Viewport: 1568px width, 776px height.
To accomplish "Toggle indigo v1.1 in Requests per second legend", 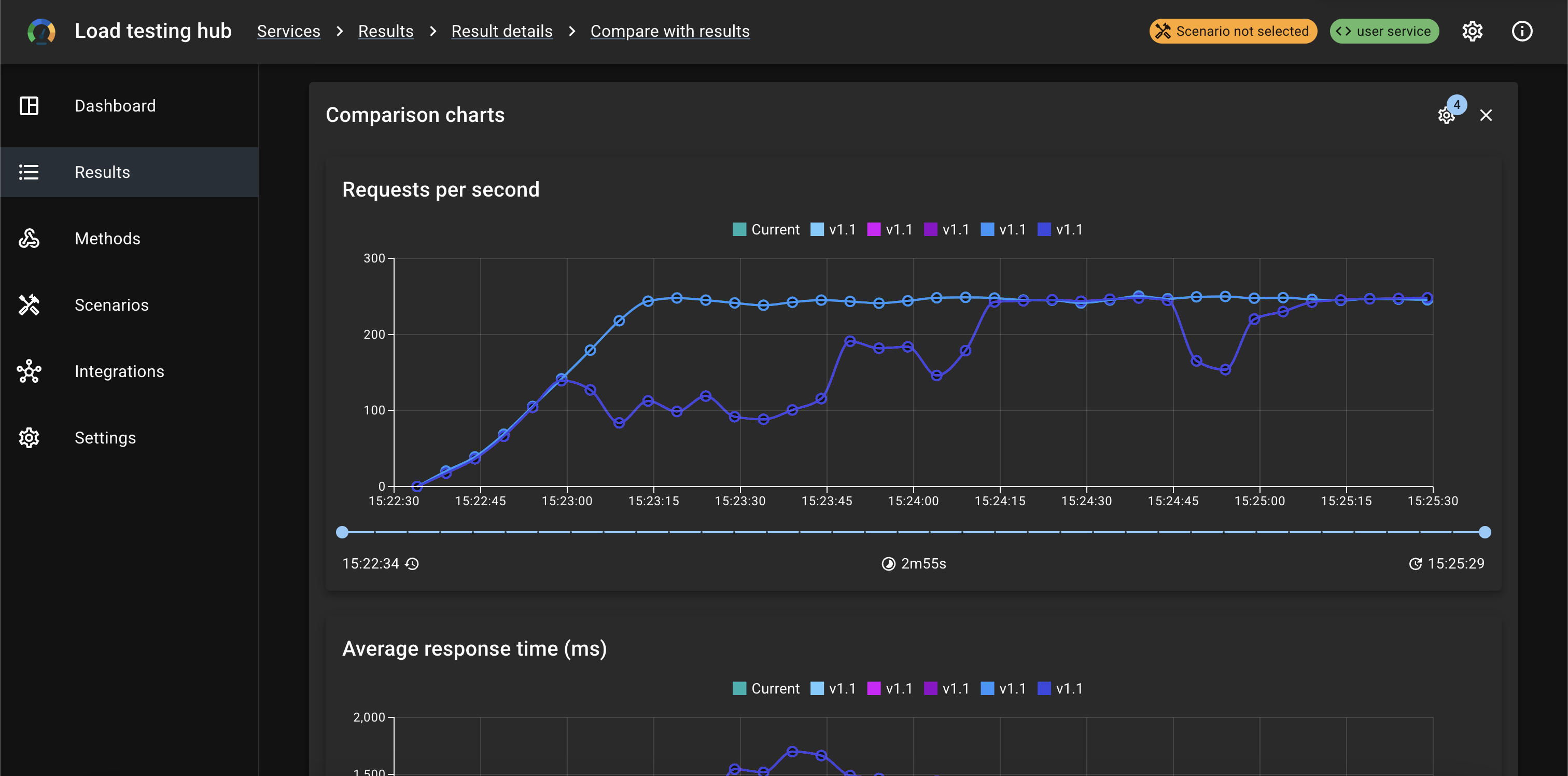I will click(1060, 230).
